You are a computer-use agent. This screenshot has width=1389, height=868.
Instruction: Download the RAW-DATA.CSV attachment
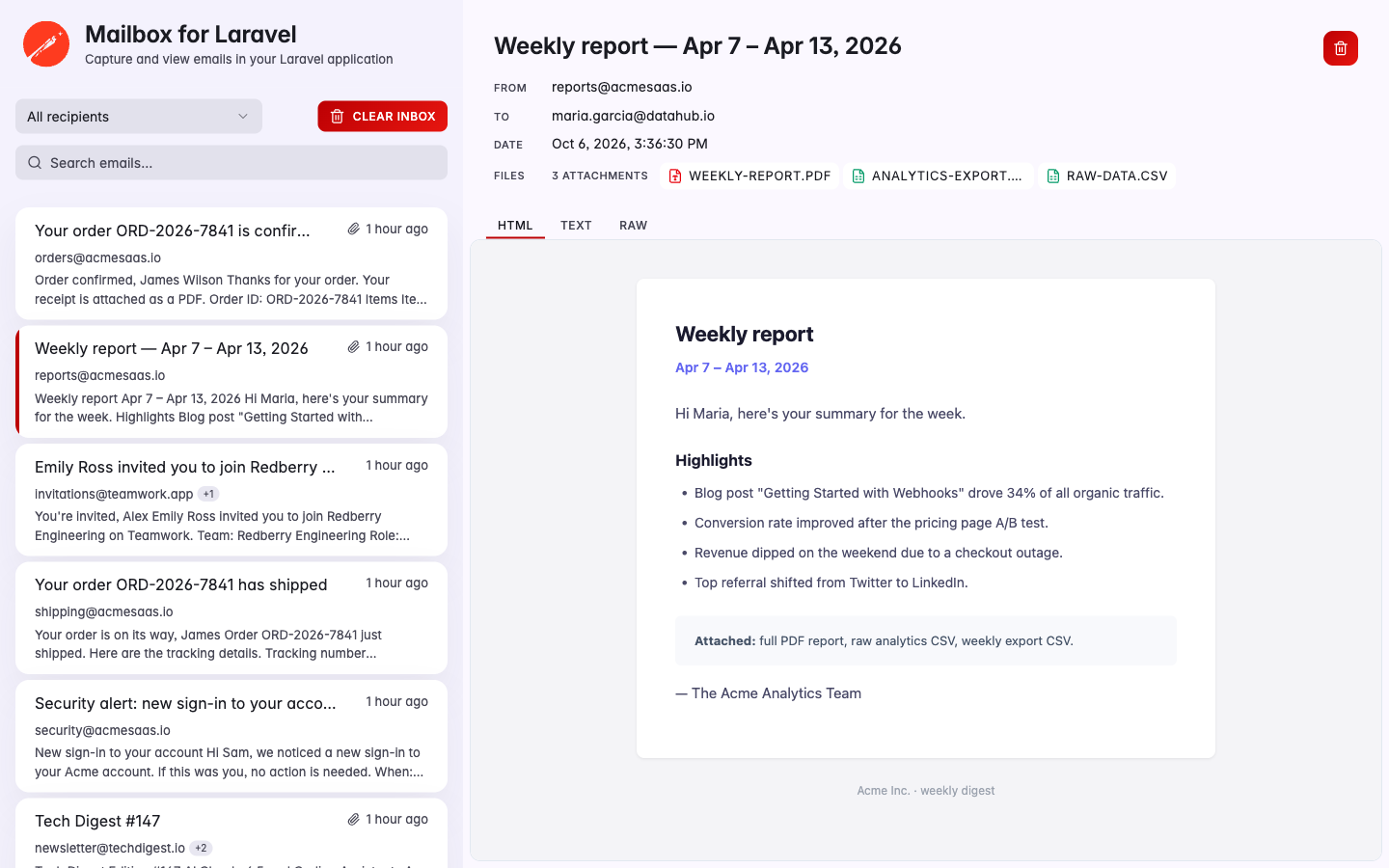[1107, 176]
